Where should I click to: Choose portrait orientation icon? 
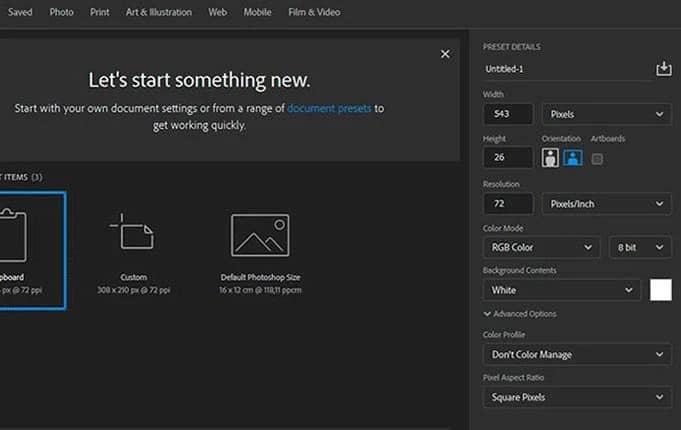(x=550, y=158)
